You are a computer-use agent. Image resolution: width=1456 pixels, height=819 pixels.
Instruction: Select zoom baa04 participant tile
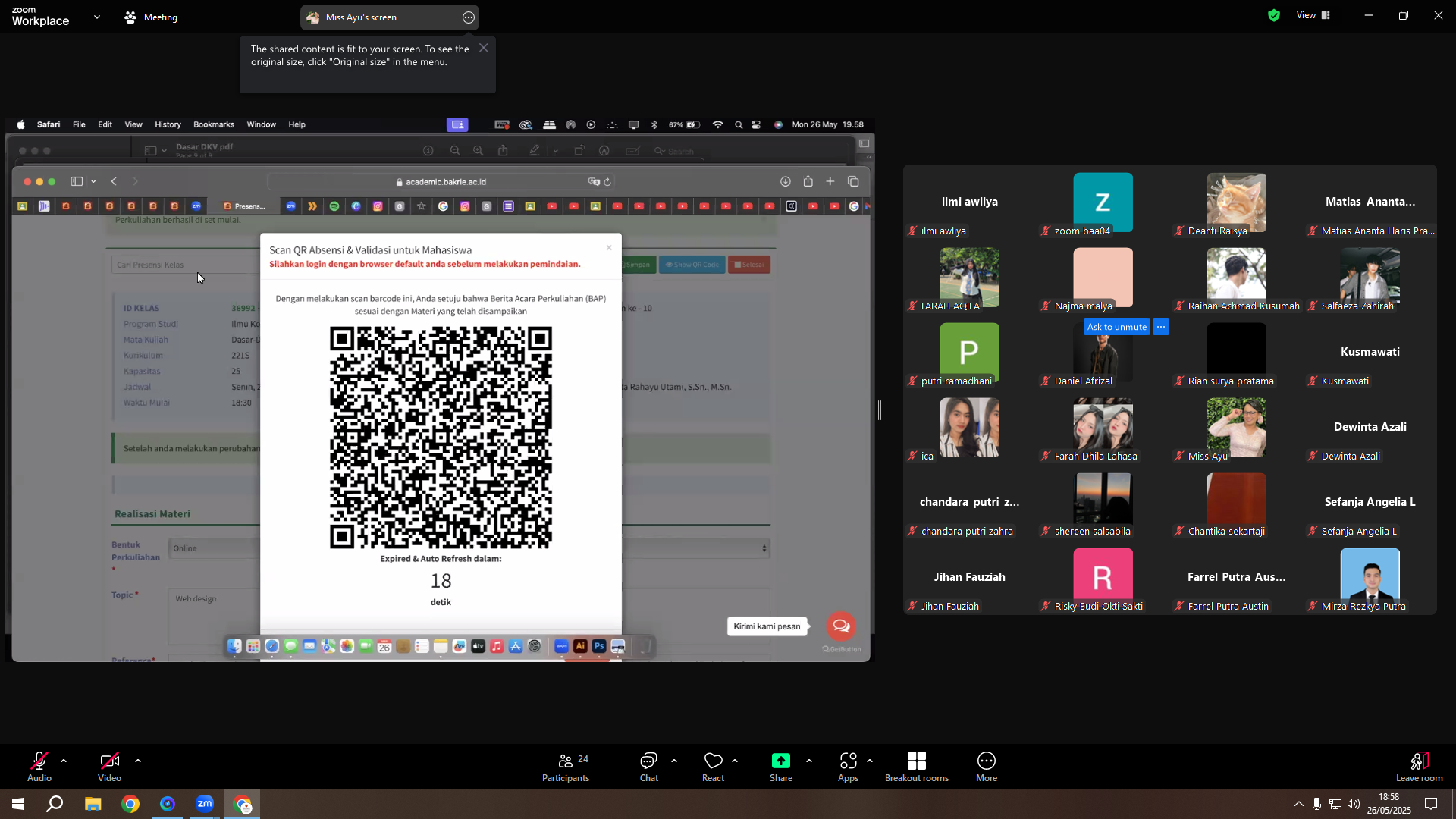(x=1103, y=202)
